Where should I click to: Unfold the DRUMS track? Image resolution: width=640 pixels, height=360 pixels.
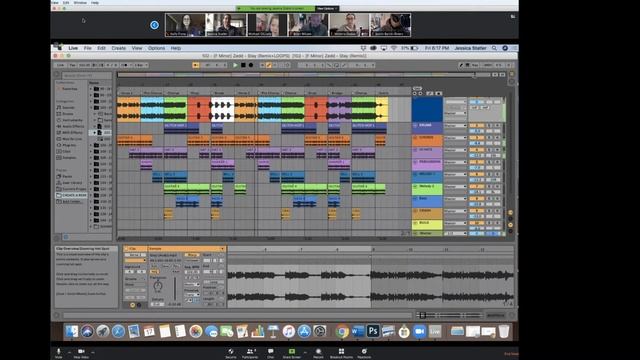(x=416, y=126)
